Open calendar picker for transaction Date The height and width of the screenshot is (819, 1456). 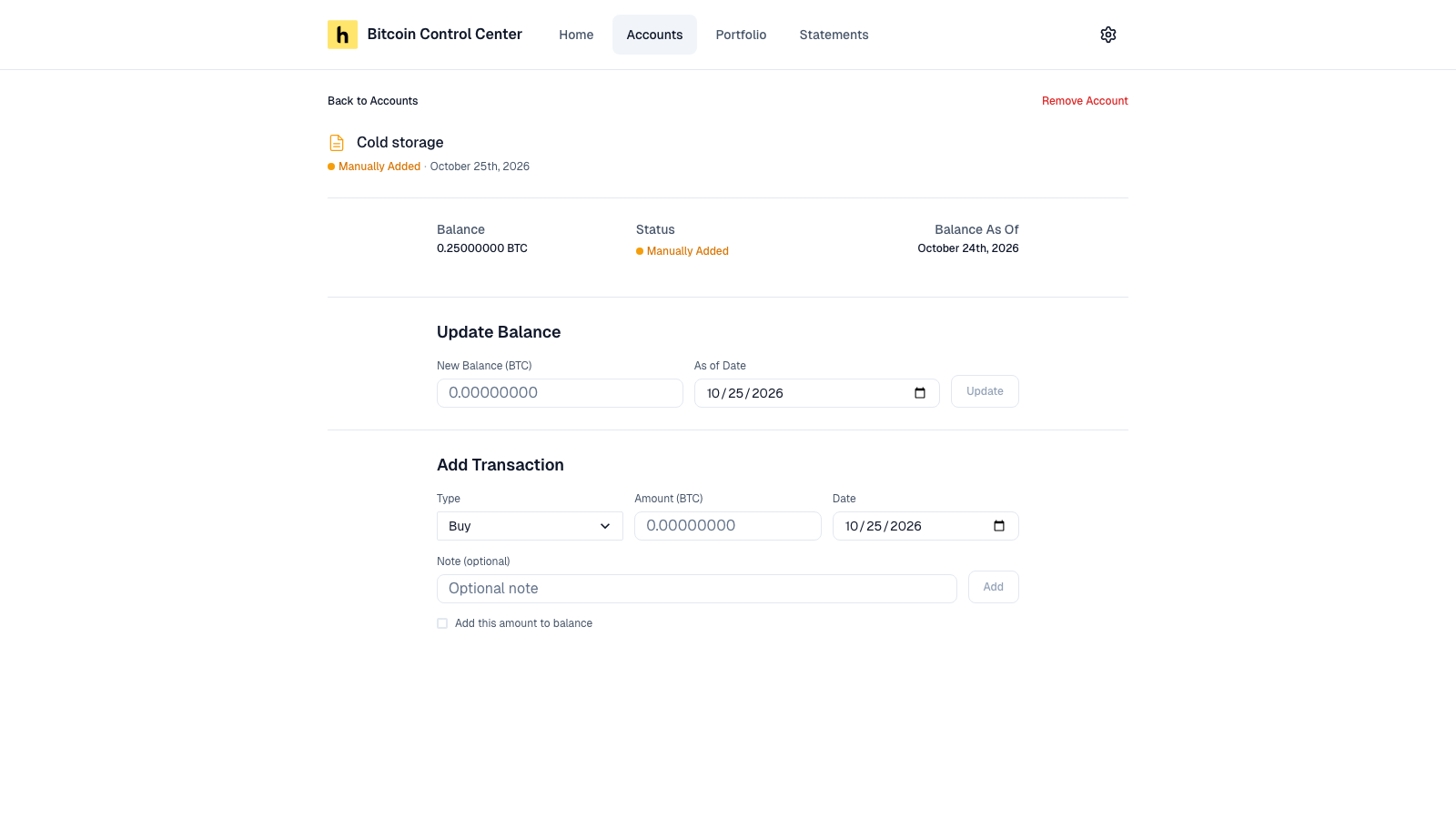click(999, 526)
